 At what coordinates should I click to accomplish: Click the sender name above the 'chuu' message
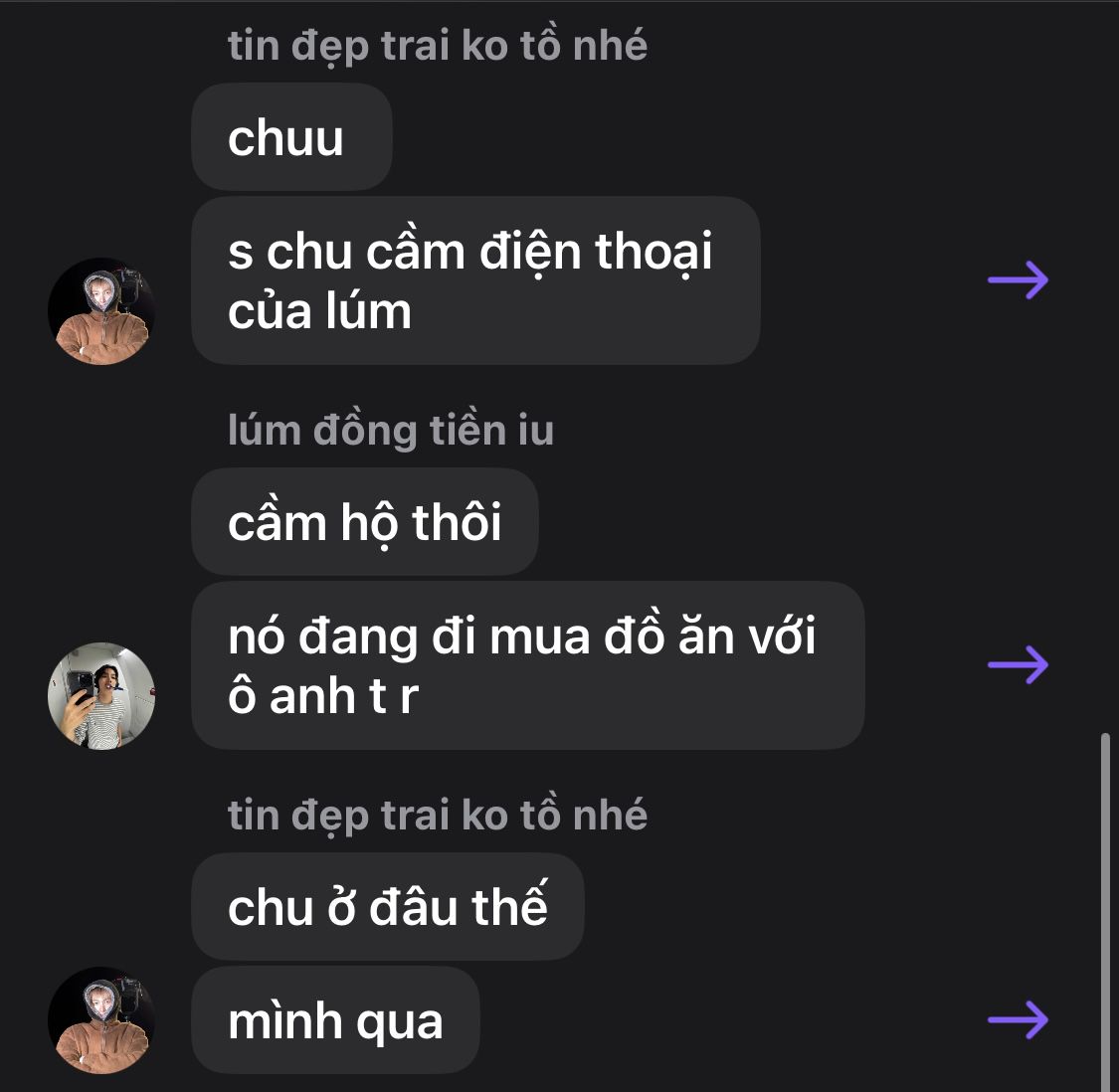438,46
